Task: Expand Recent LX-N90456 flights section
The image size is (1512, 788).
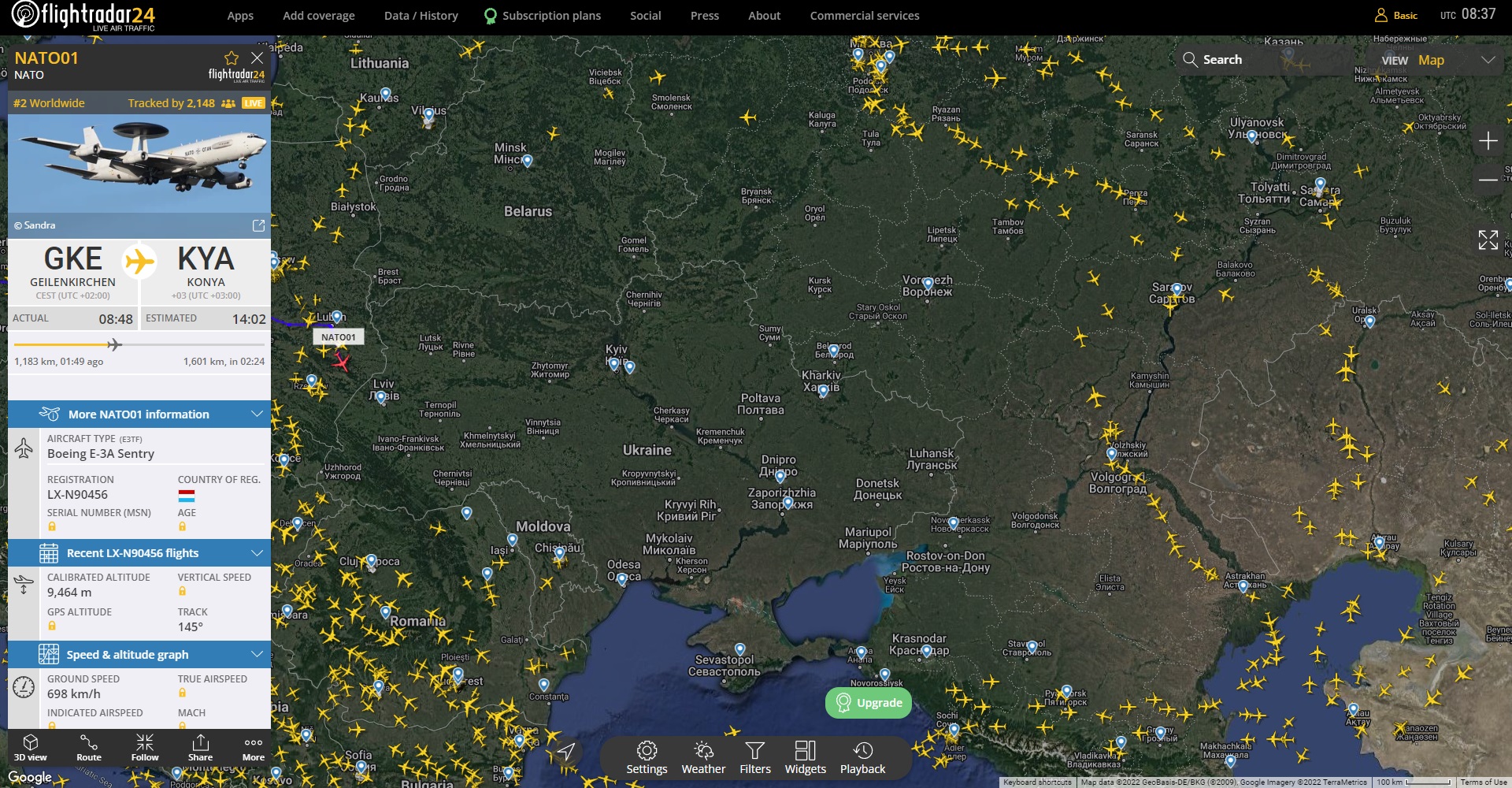Action: [x=257, y=553]
